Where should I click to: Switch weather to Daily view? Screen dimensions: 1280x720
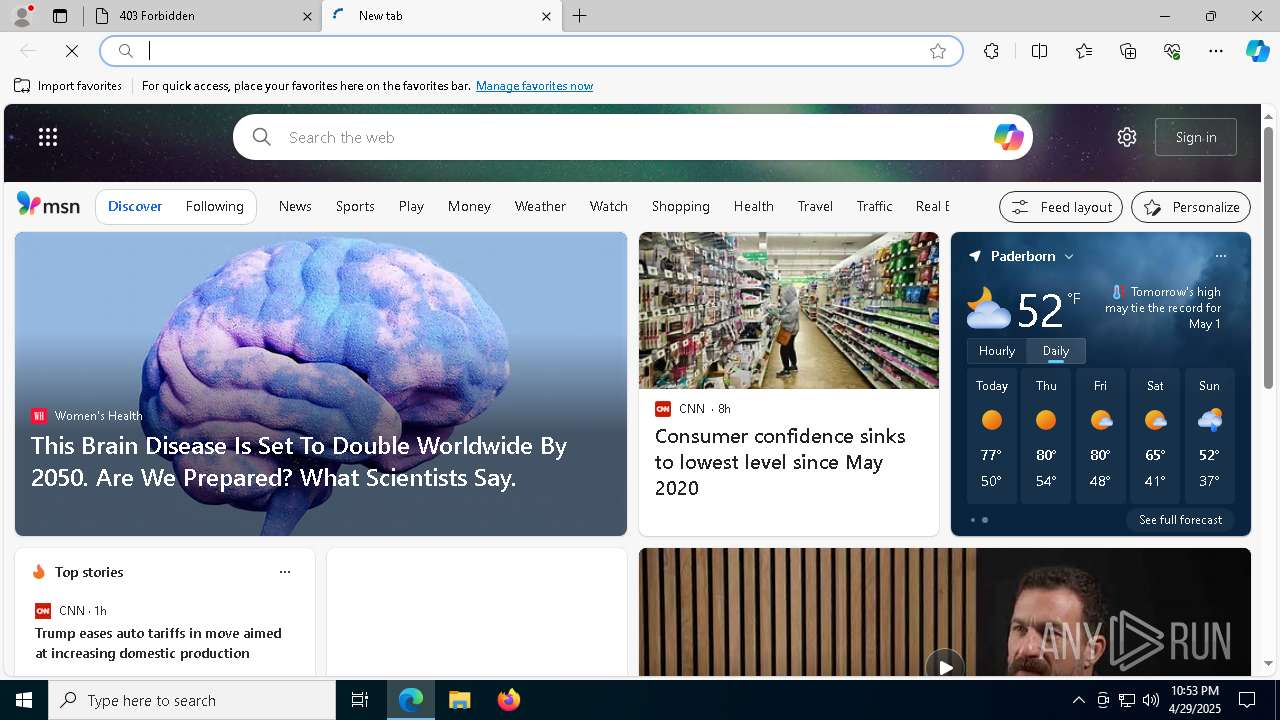[1056, 351]
